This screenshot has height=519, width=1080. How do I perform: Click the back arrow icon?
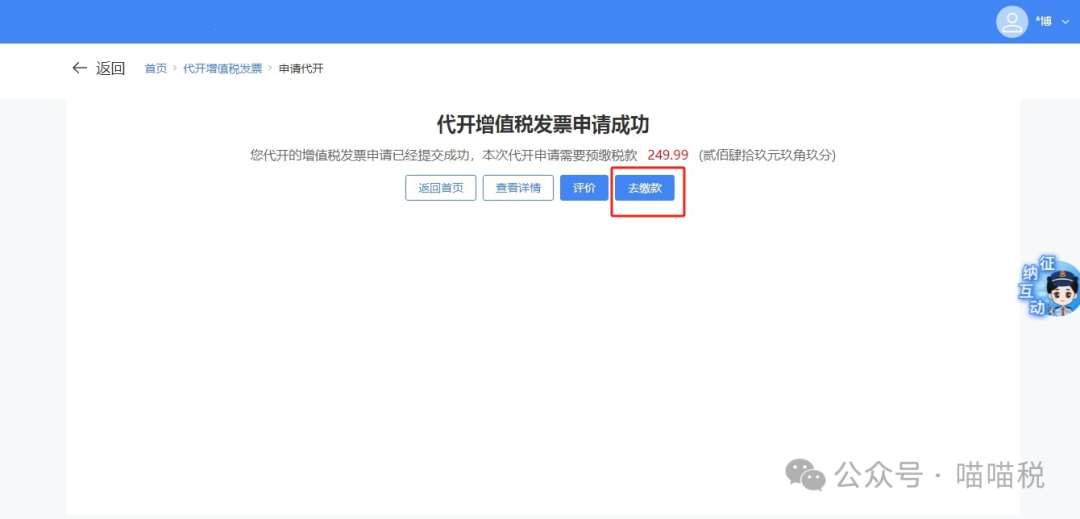pos(79,67)
